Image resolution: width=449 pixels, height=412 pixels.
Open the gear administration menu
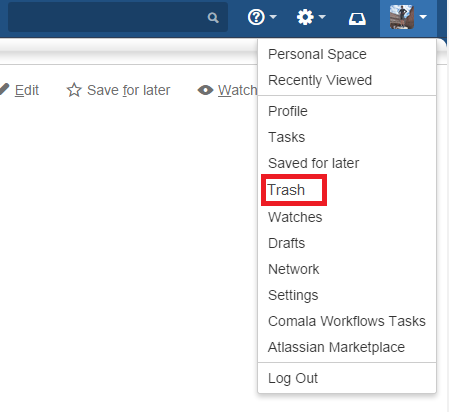click(305, 17)
